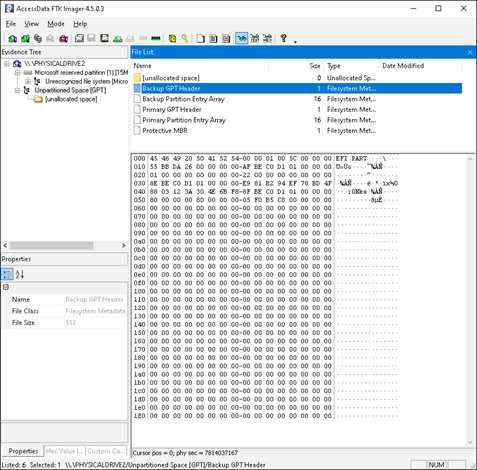Open the Help menu
Screen dimensions: 477x470
(80, 24)
